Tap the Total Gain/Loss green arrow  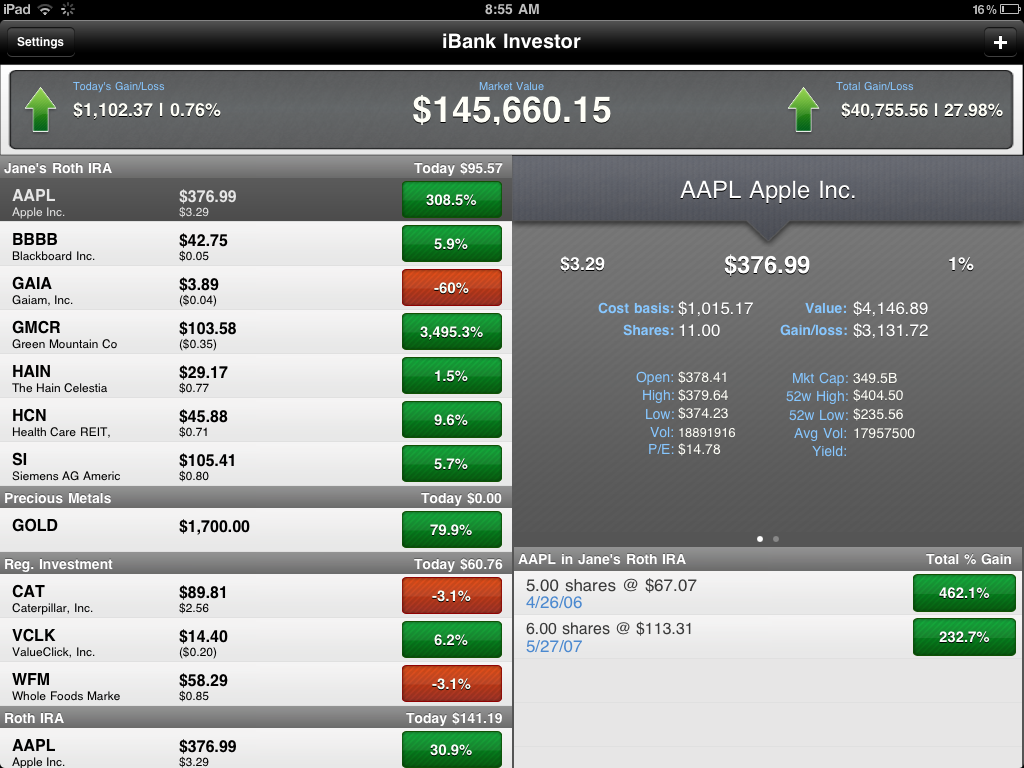[804, 109]
